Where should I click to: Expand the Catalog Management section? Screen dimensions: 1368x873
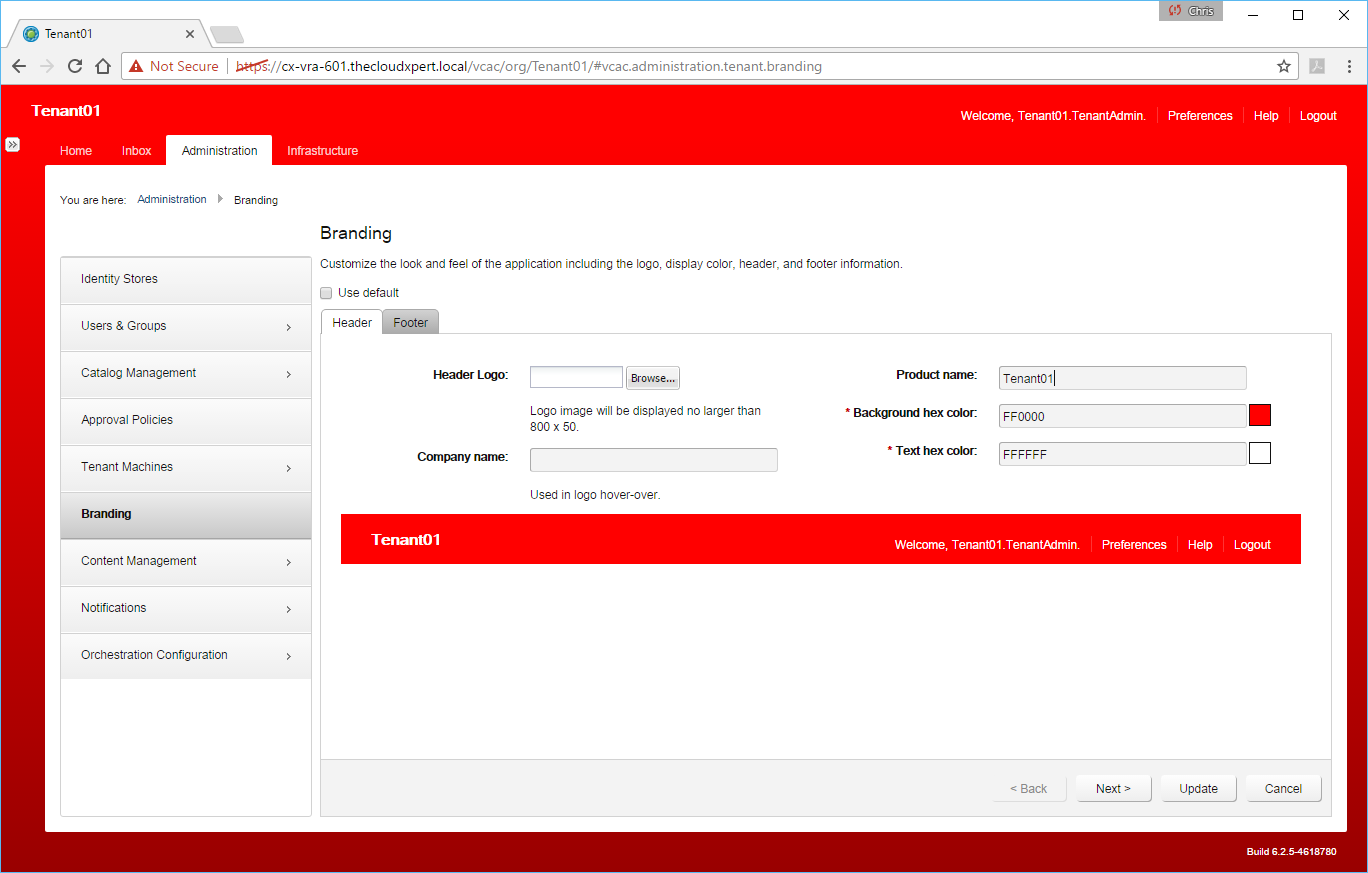click(x=185, y=373)
